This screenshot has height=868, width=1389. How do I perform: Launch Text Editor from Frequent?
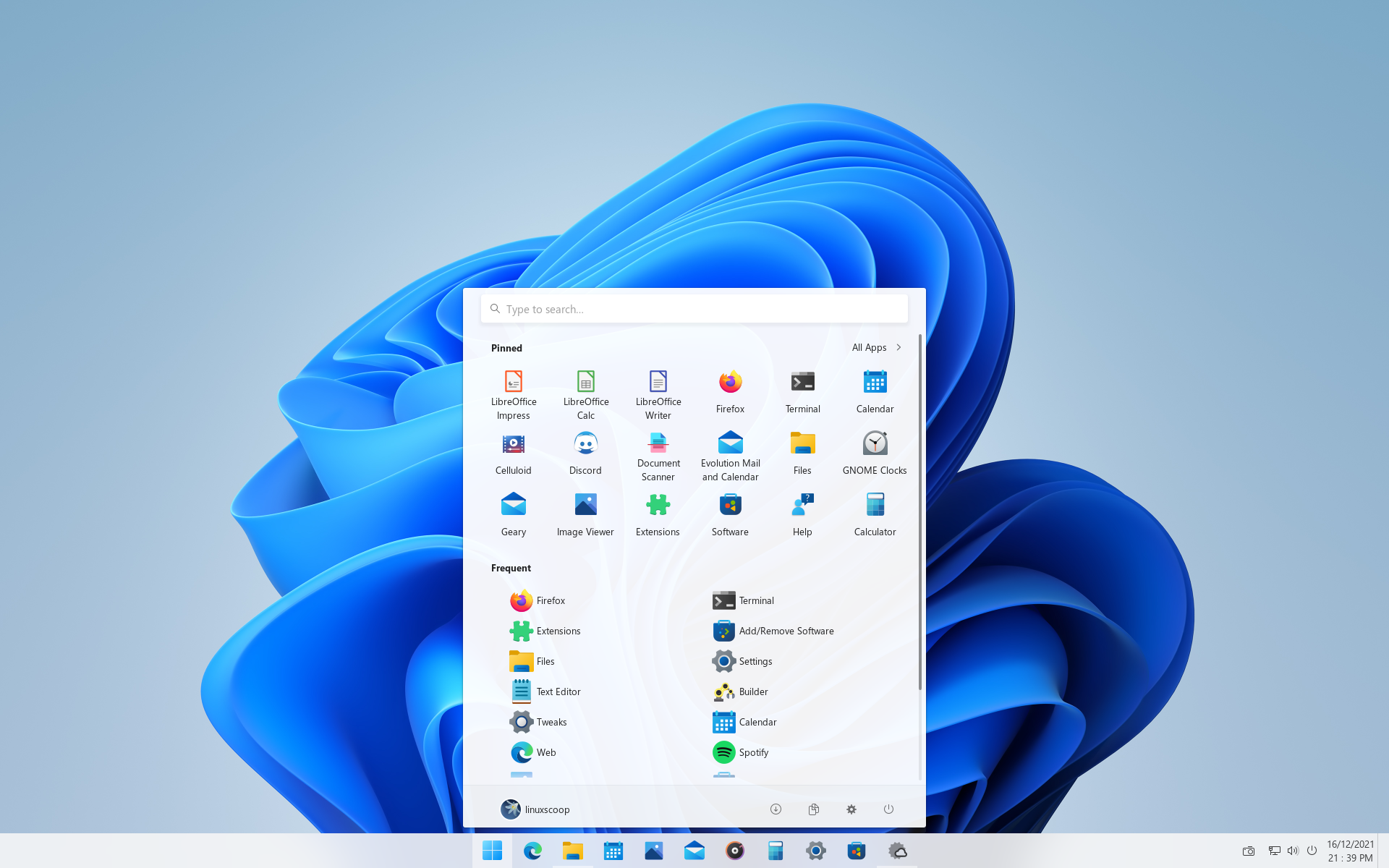tap(545, 692)
